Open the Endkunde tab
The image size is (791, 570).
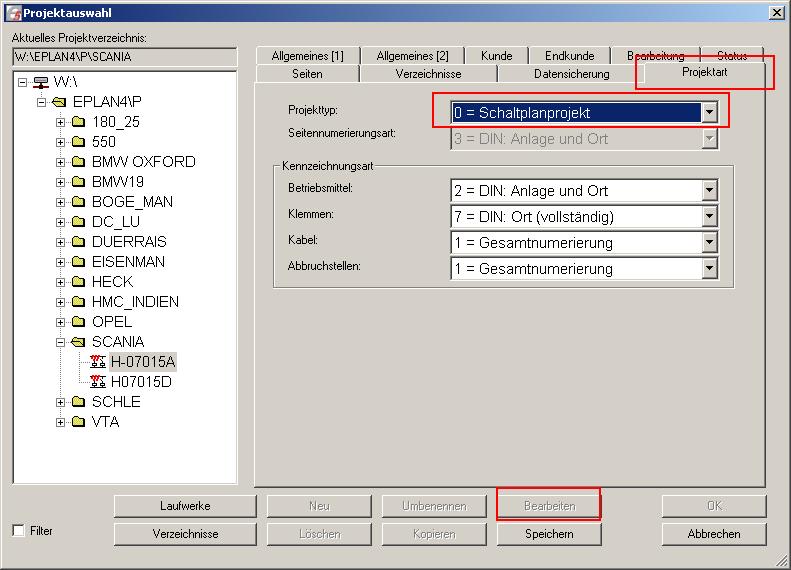570,55
